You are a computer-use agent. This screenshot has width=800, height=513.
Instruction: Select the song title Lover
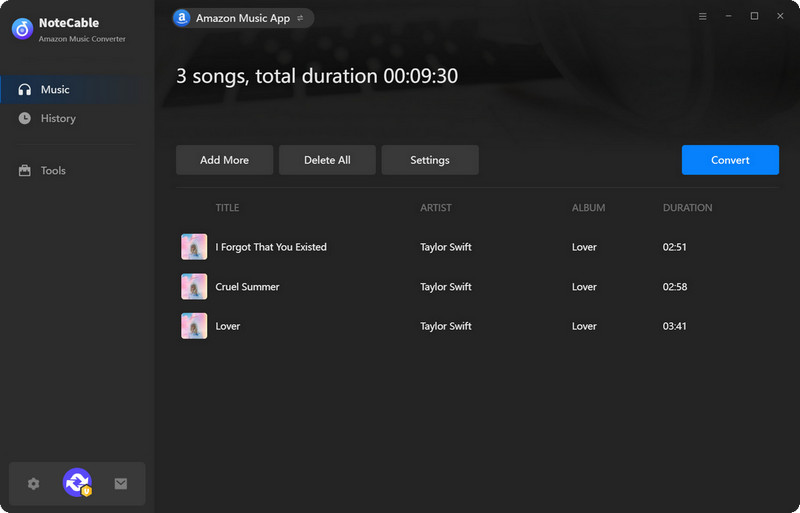[x=228, y=326]
